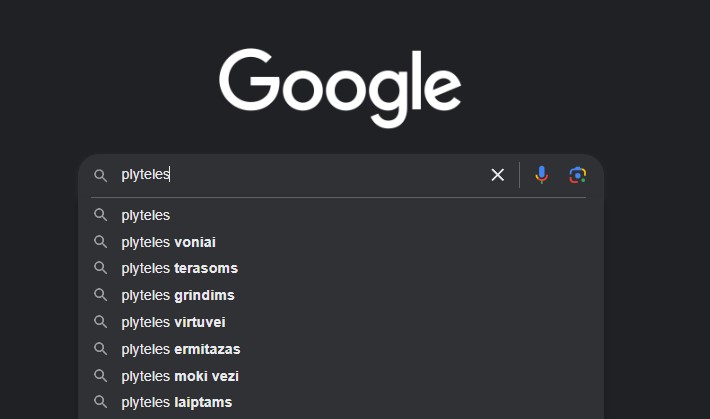The height and width of the screenshot is (419, 710).
Task: Click the Google logo
Action: point(340,88)
